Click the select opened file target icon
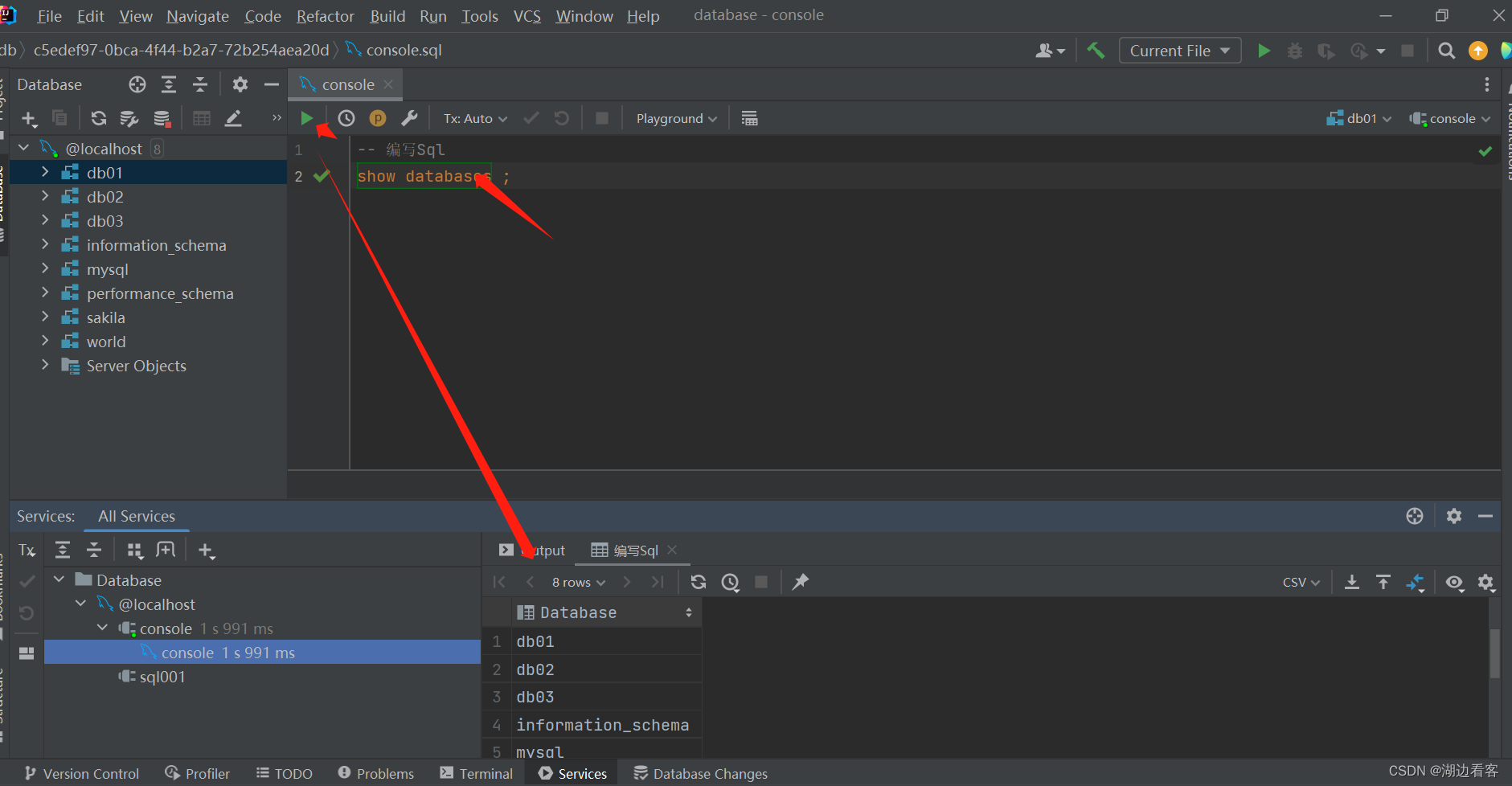 (x=137, y=84)
